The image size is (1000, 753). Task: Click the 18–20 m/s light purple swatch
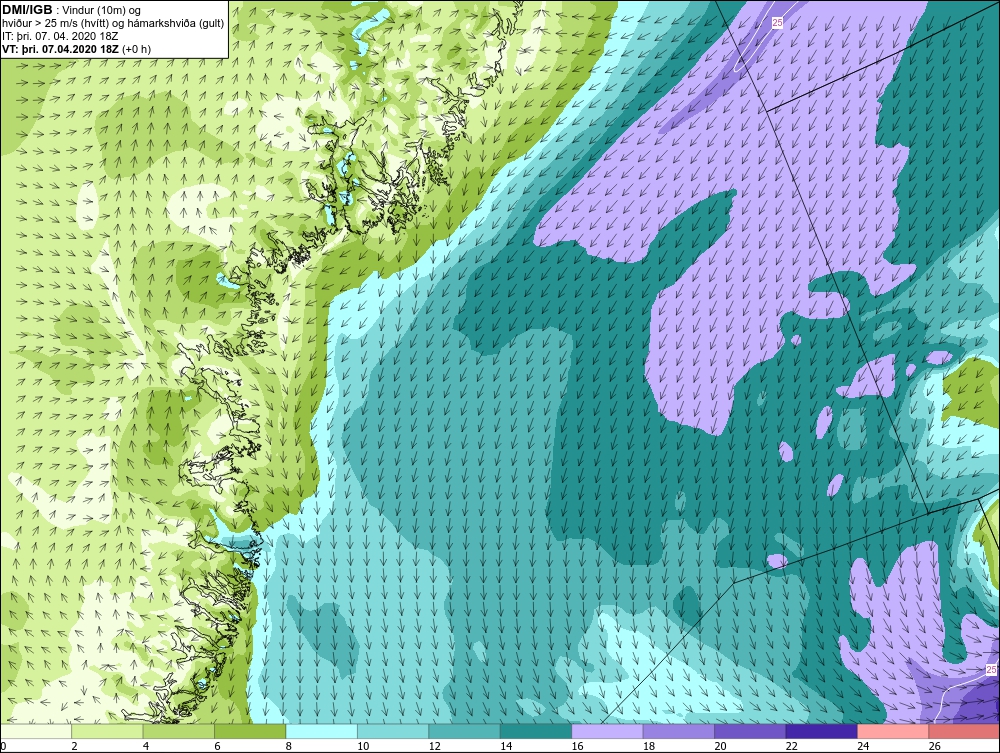[679, 731]
